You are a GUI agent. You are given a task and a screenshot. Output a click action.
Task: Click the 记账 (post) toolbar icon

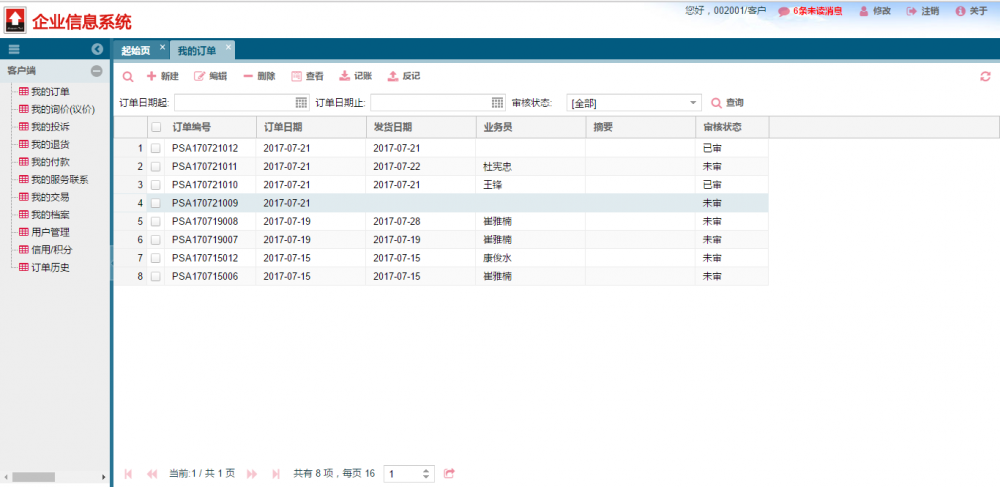[345, 76]
